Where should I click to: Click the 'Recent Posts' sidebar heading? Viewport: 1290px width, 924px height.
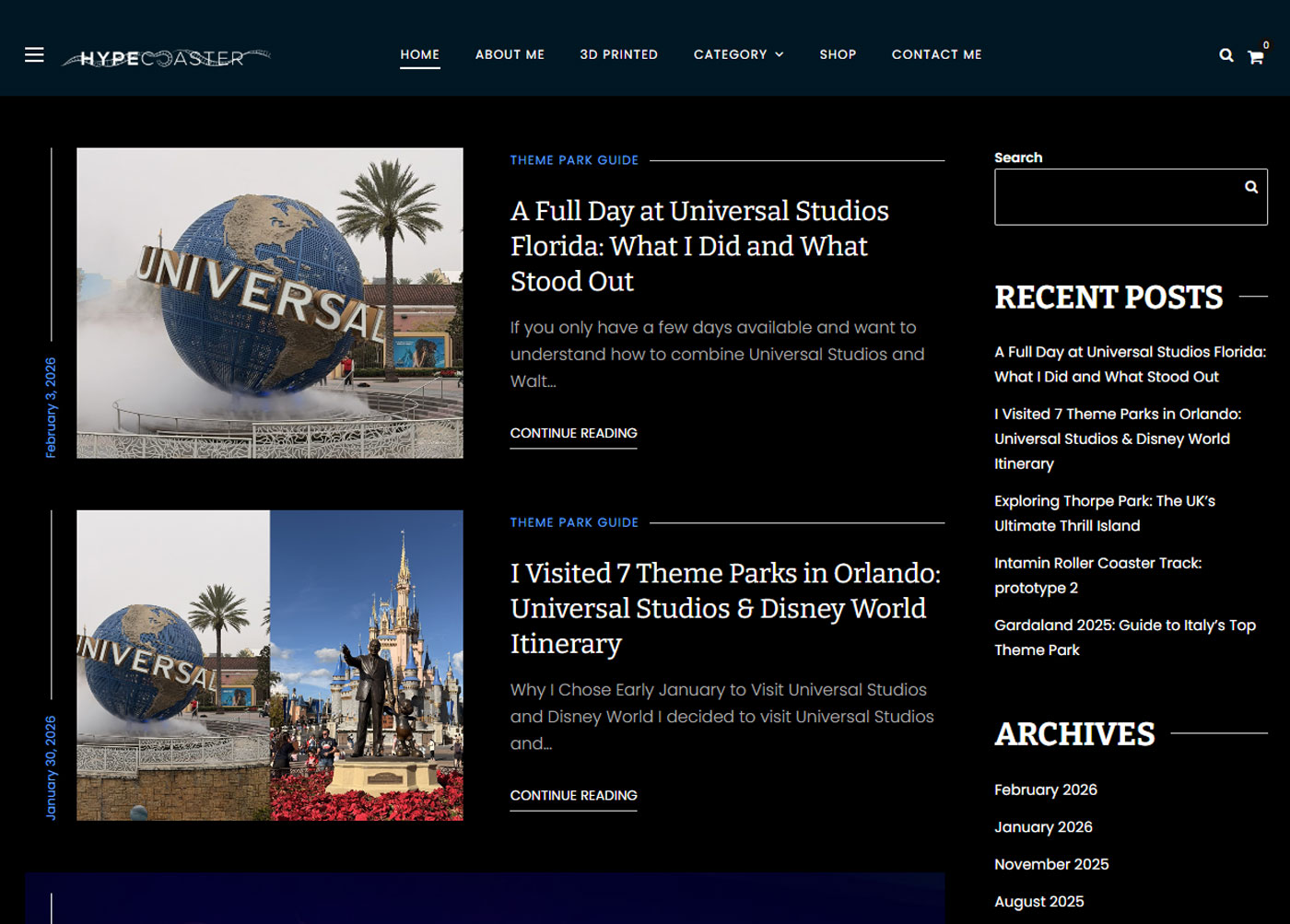click(x=1108, y=297)
